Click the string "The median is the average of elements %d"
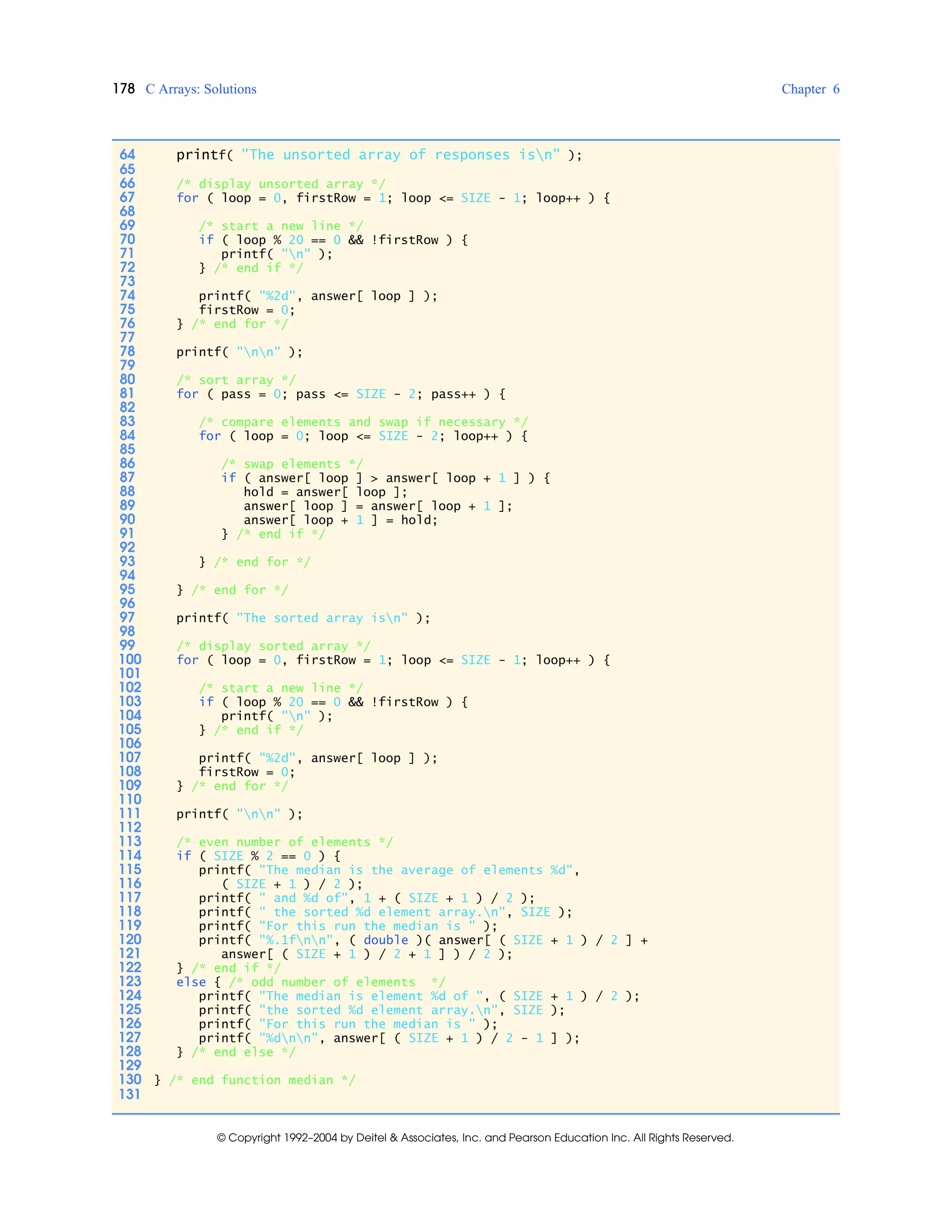952x1232 pixels. coord(416,870)
